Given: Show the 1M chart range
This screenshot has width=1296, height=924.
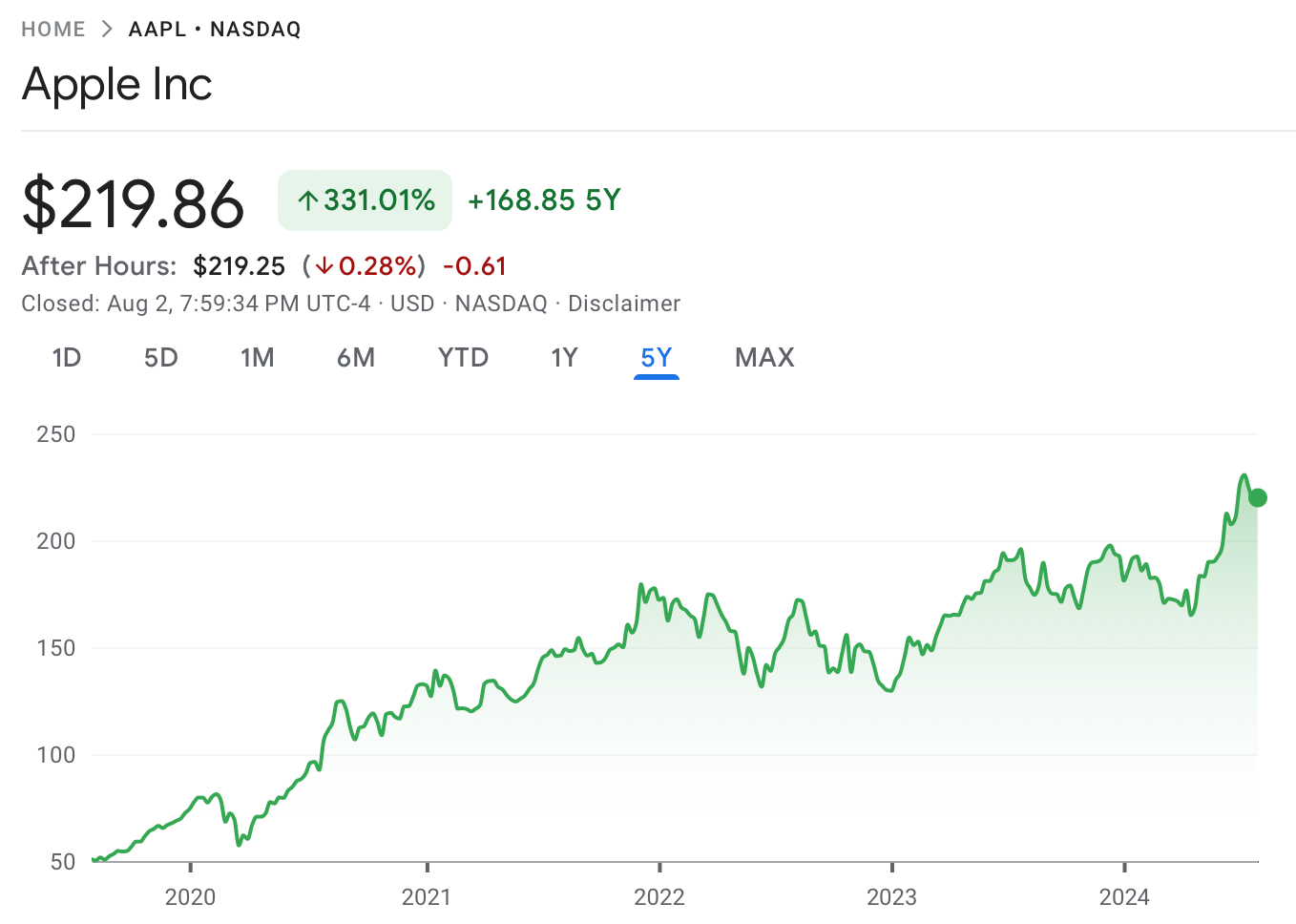Looking at the screenshot, I should (x=258, y=358).
